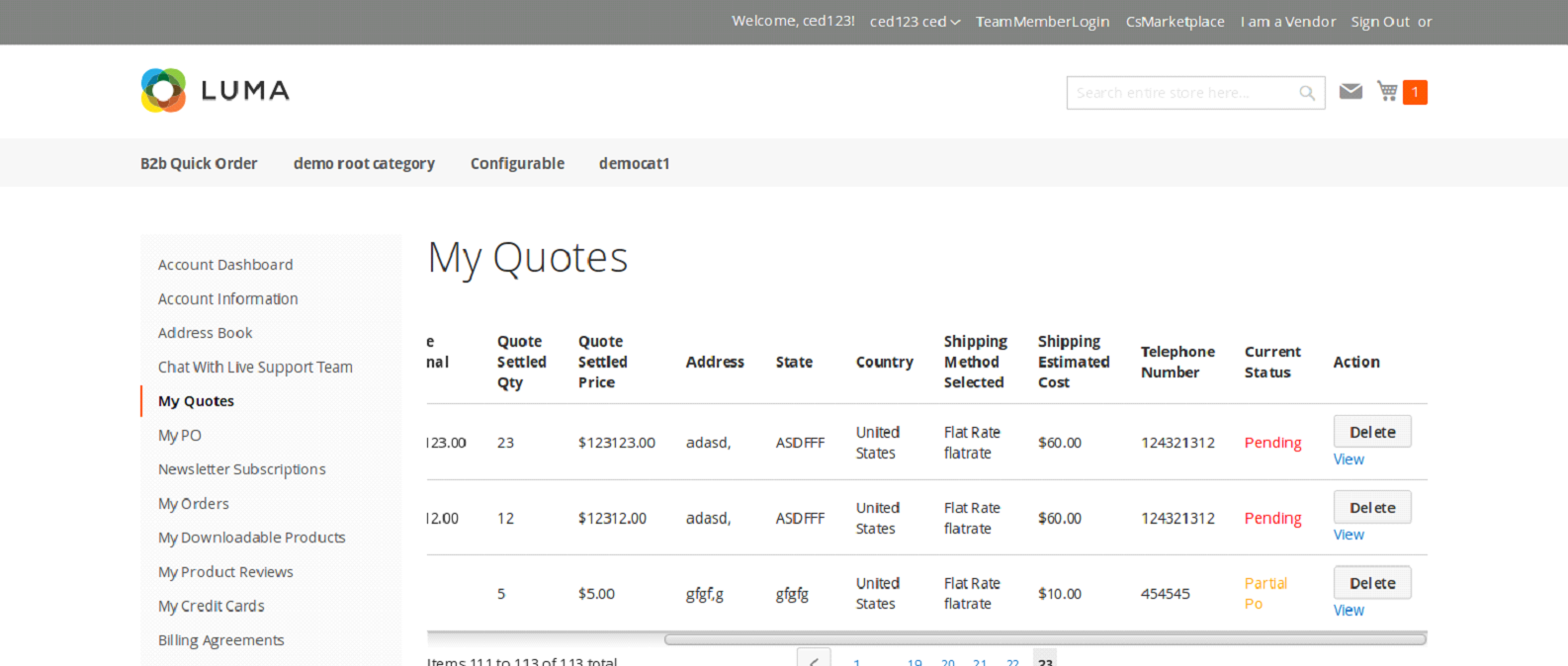This screenshot has height=666, width=1568.
Task: Open My Downloadable Products page
Action: (x=251, y=538)
